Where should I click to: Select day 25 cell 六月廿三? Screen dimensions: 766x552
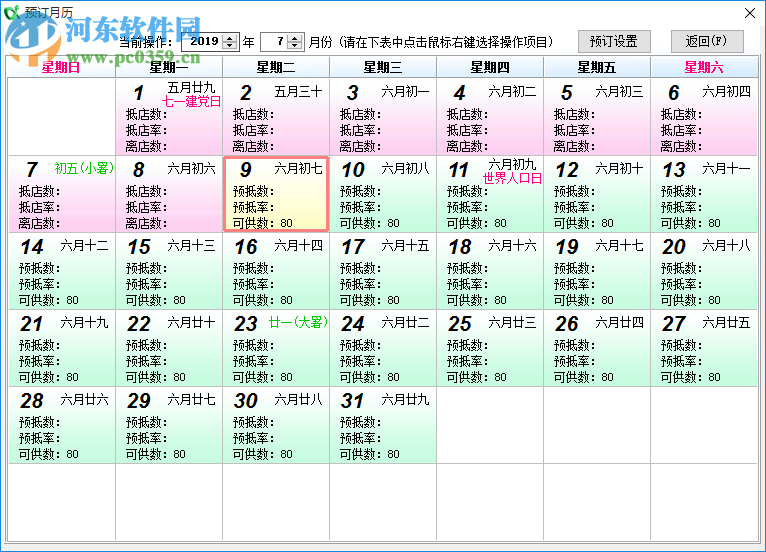[x=490, y=348]
